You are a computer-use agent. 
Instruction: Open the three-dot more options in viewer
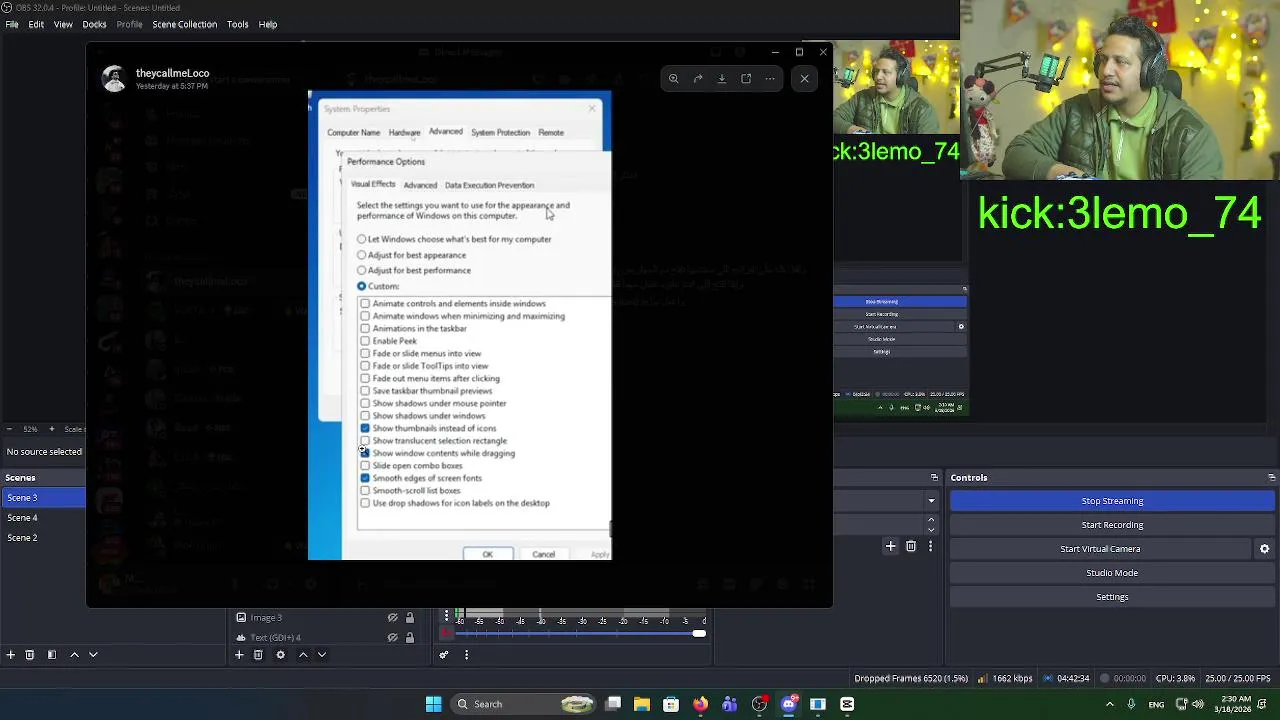[x=770, y=78]
